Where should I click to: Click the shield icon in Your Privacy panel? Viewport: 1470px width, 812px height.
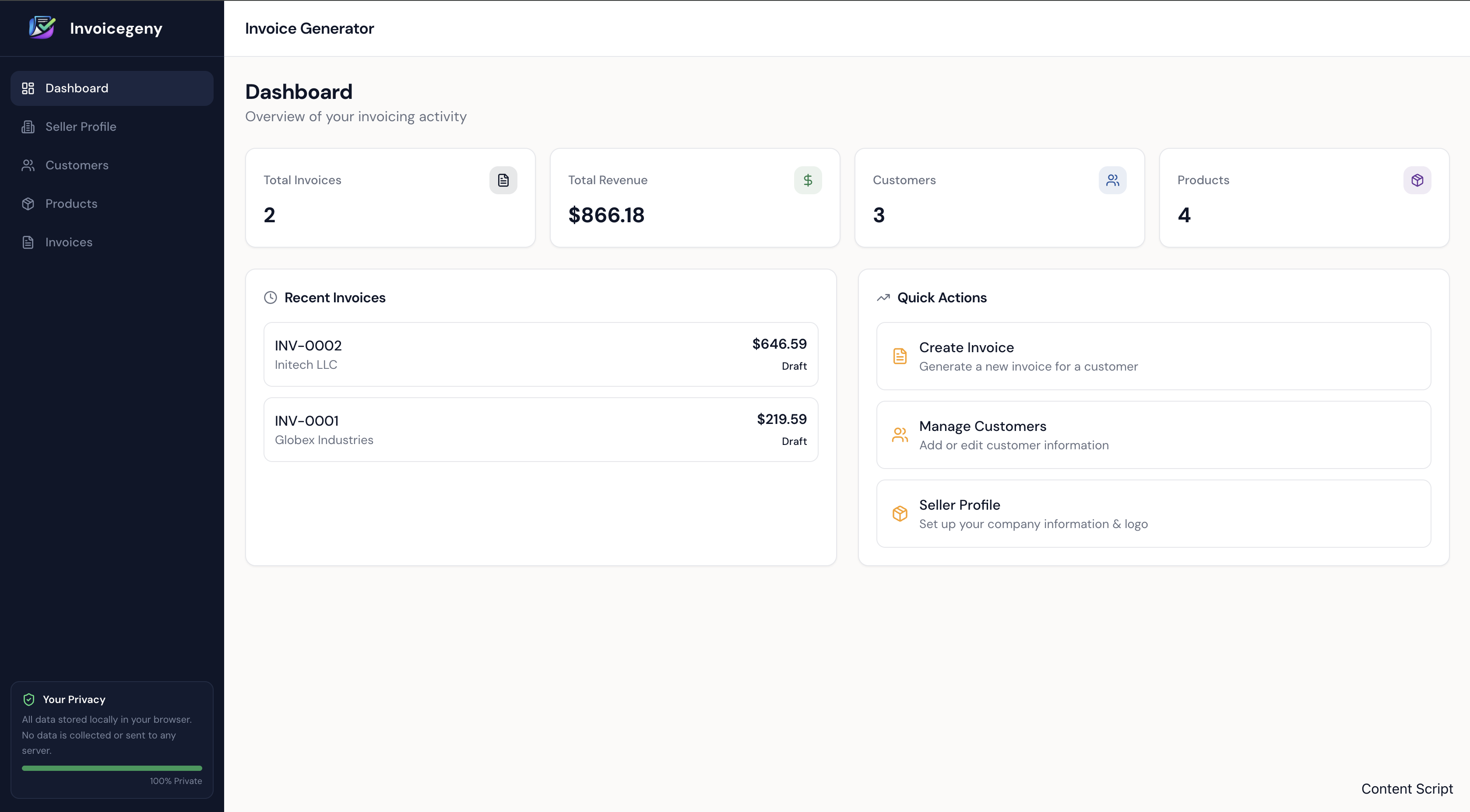tap(28, 699)
